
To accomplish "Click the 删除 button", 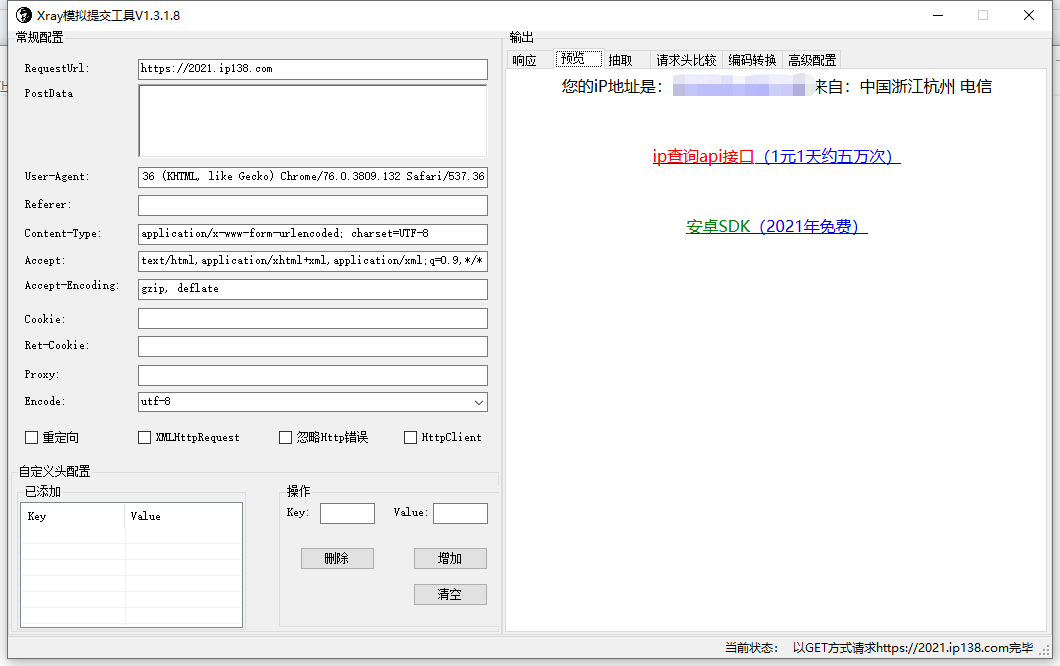I will click(x=337, y=558).
